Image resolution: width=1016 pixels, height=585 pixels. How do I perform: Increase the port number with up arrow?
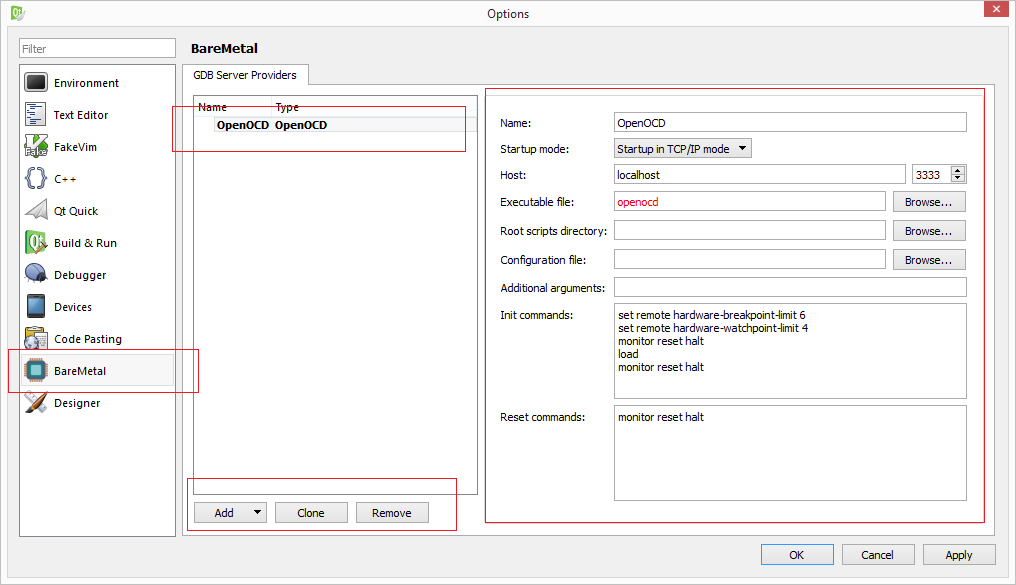point(958,170)
